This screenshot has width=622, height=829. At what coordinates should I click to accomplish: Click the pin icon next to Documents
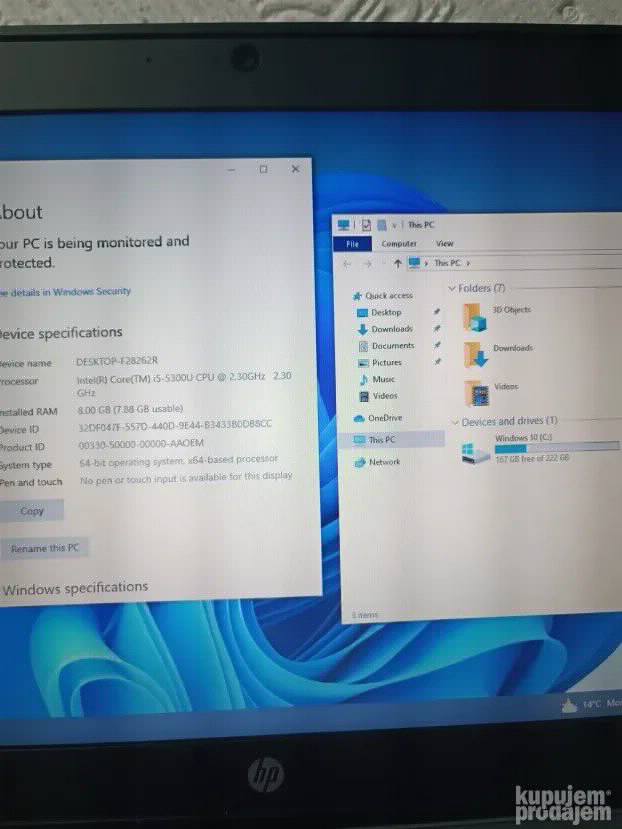pyautogui.click(x=437, y=345)
